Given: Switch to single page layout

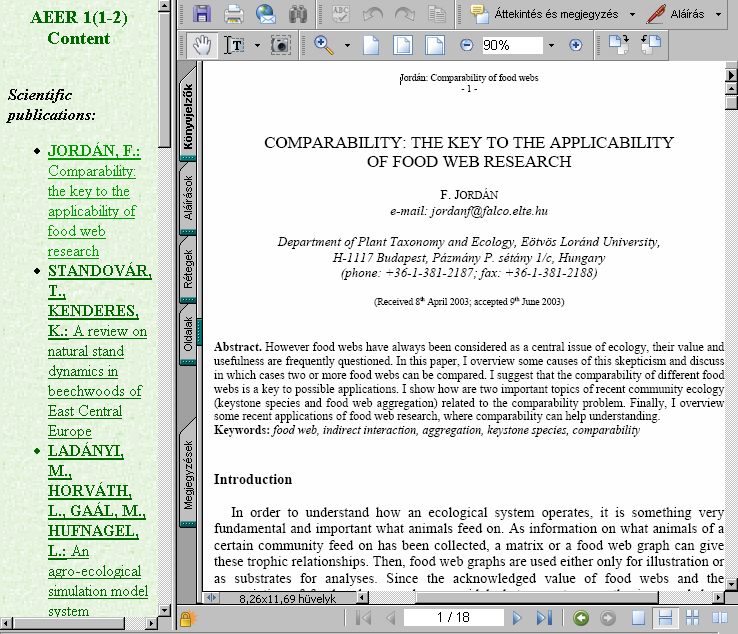Looking at the screenshot, I should click(x=638, y=617).
